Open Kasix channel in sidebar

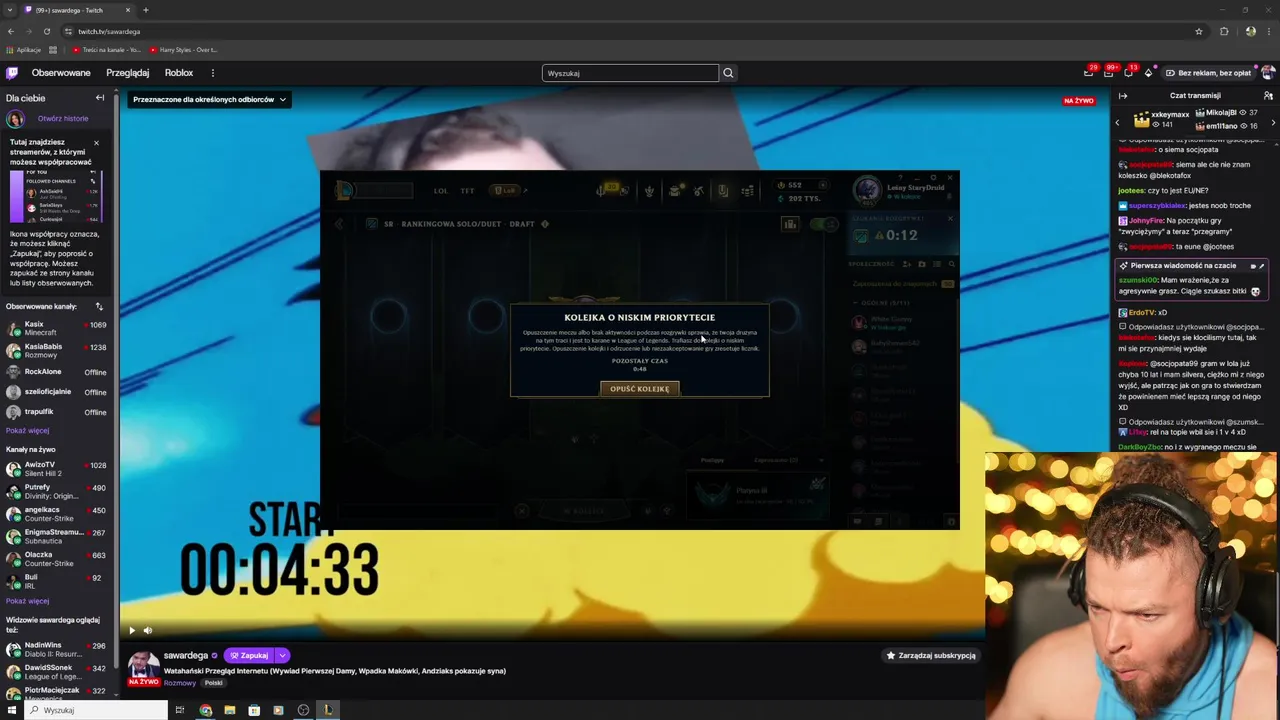coord(56,328)
